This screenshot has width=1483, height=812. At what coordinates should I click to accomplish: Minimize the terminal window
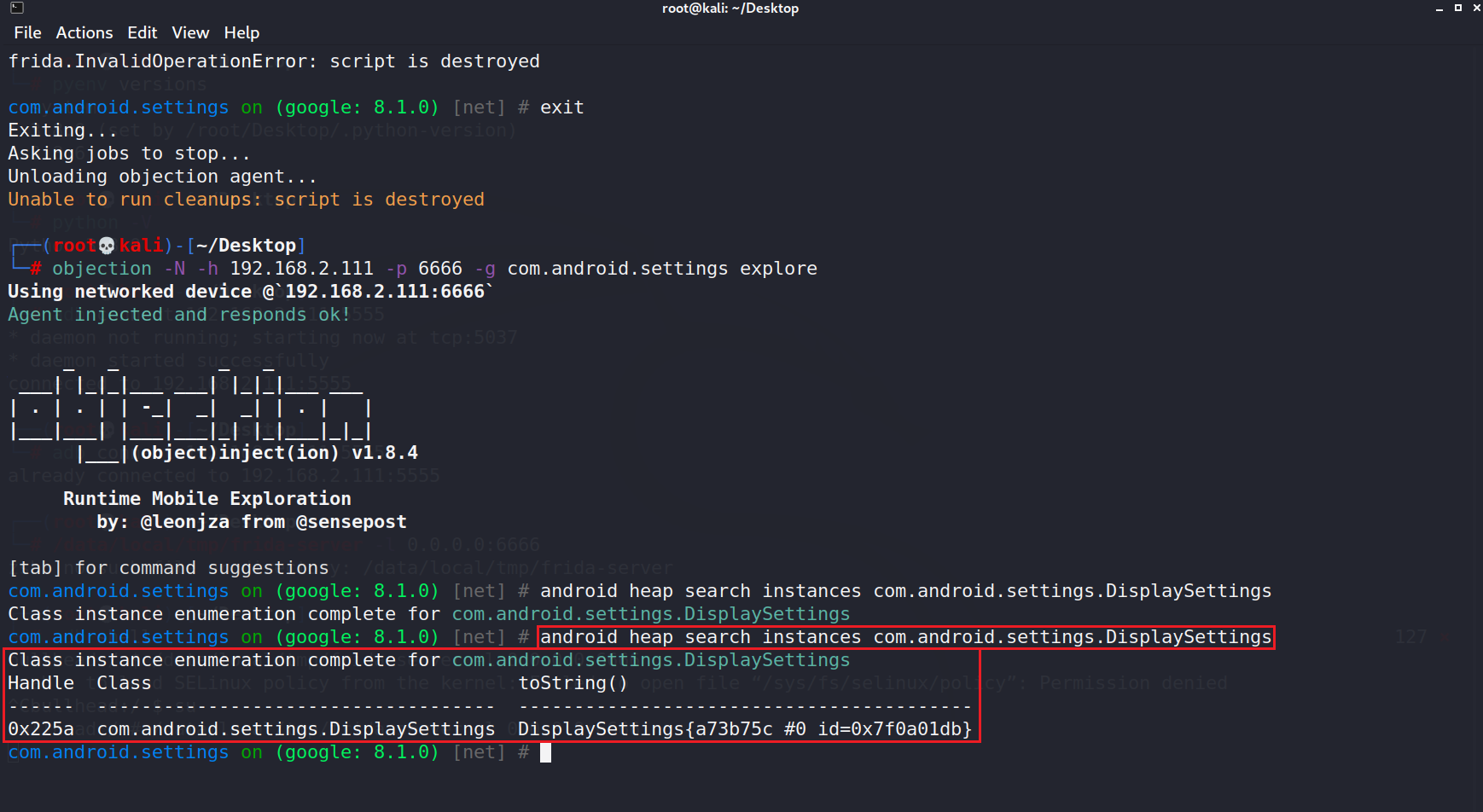tap(1439, 8)
